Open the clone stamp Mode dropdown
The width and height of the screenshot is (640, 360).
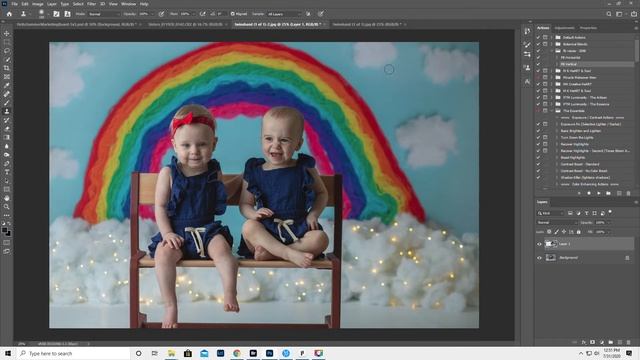click(x=104, y=14)
